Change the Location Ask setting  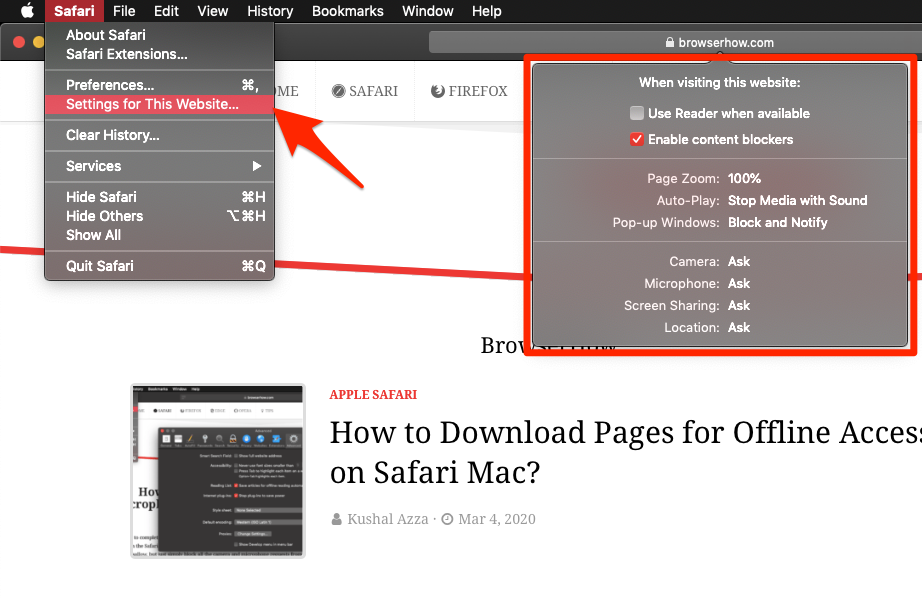tap(739, 327)
